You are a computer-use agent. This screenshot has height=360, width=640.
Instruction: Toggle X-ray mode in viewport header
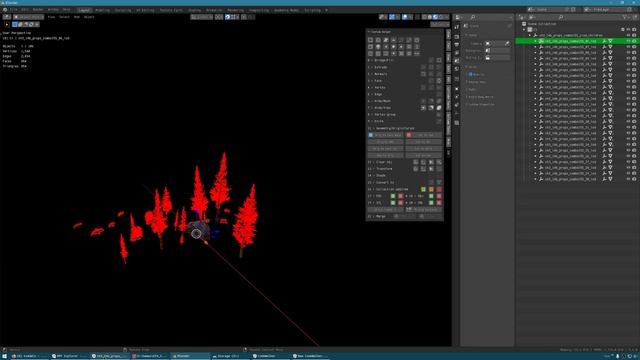[417, 17]
